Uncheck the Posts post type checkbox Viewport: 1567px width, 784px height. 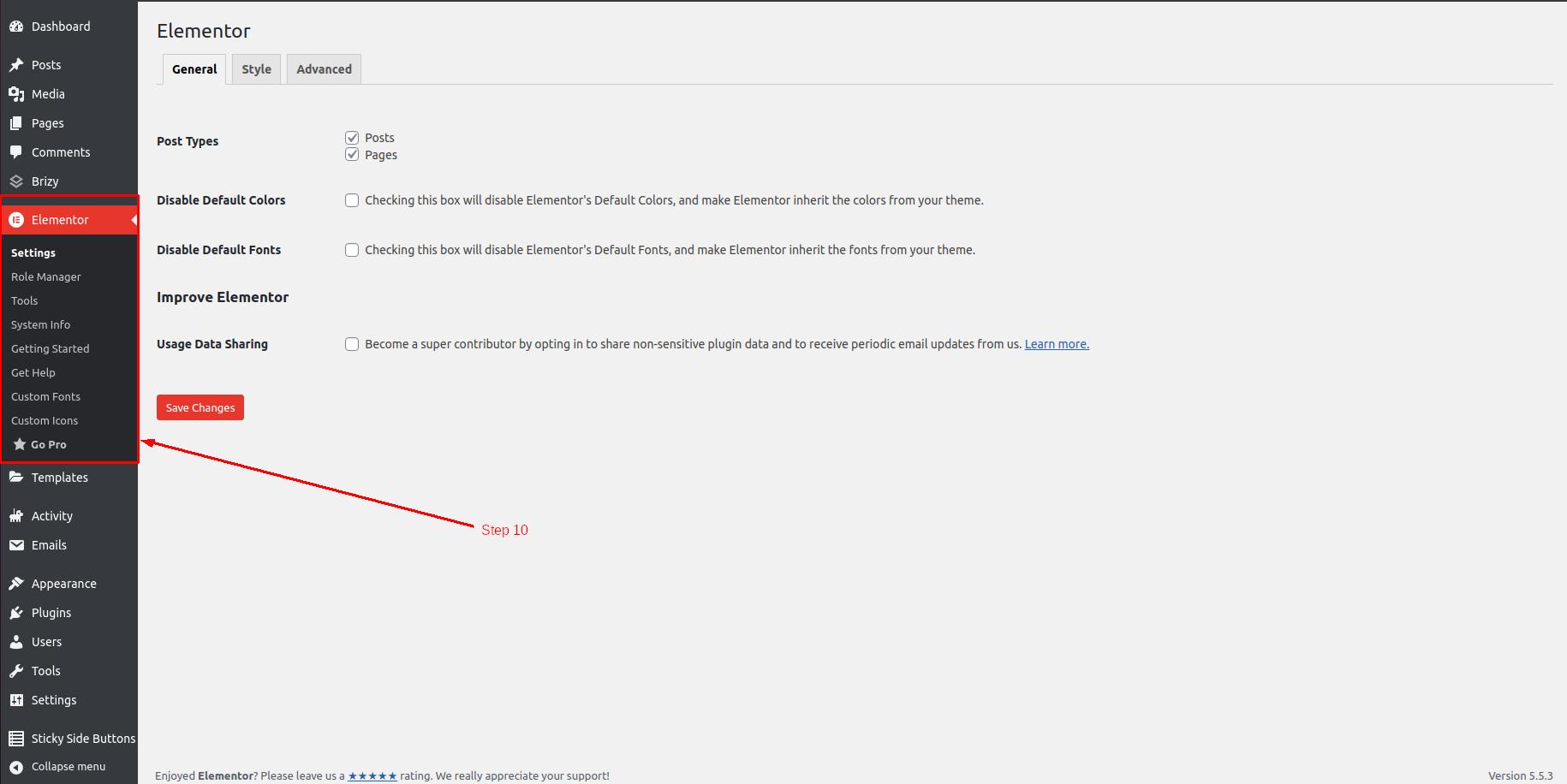pyautogui.click(x=352, y=138)
